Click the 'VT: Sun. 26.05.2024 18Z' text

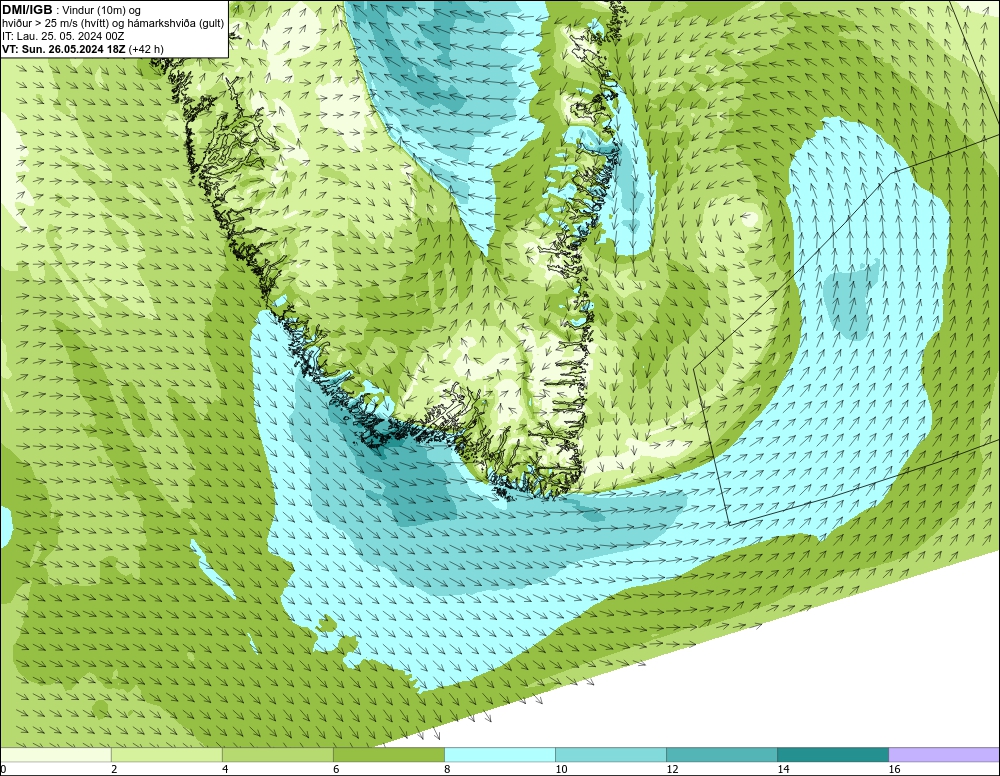click(x=64, y=49)
